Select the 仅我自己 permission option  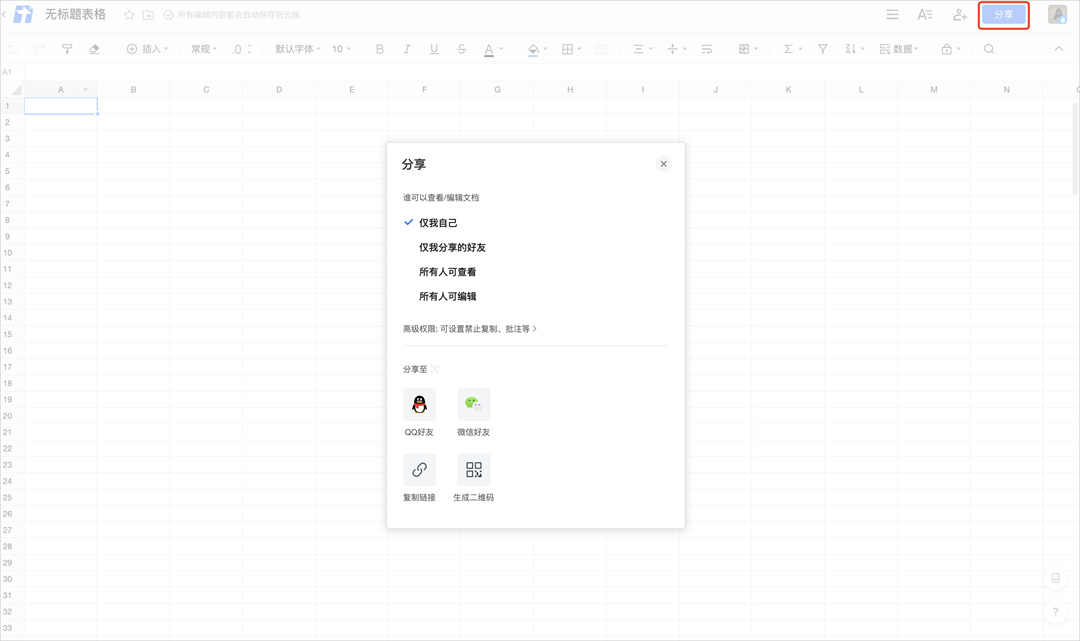click(x=438, y=222)
